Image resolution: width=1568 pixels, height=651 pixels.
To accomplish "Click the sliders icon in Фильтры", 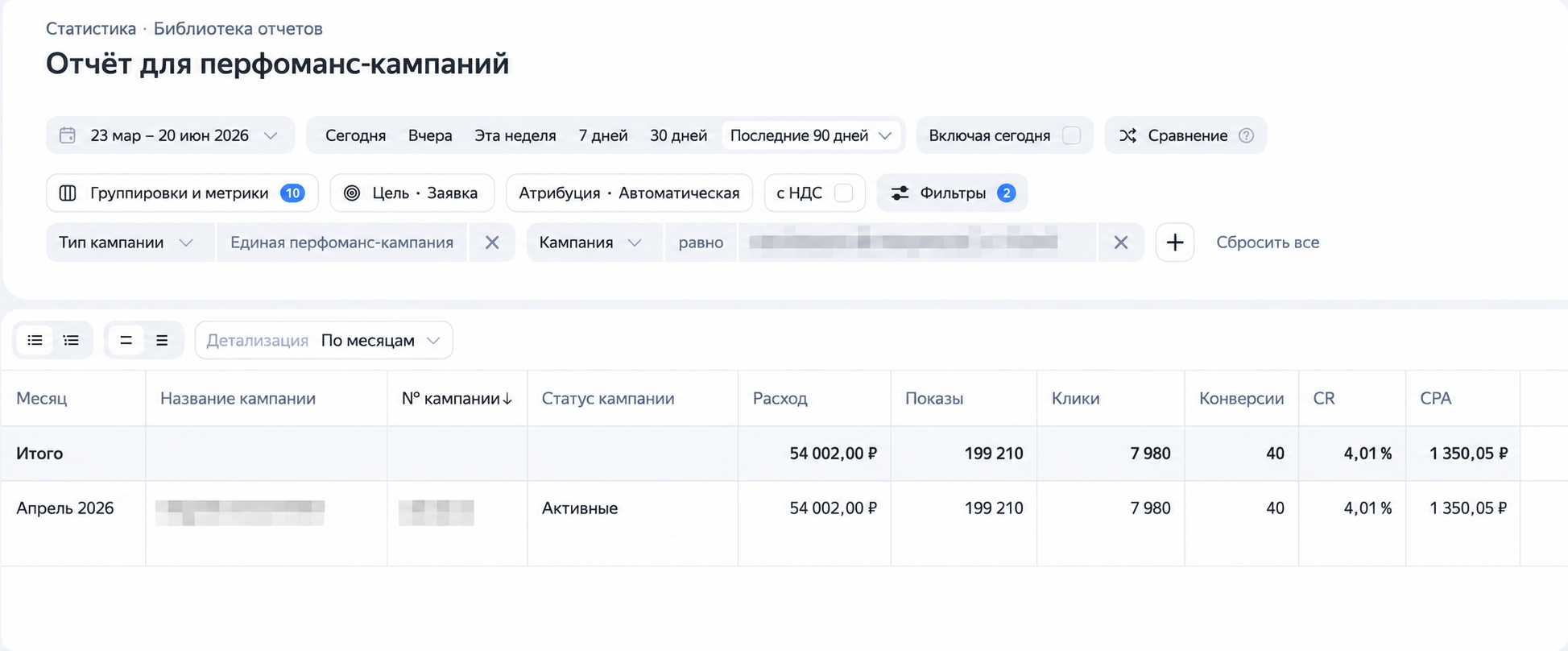I will point(900,193).
